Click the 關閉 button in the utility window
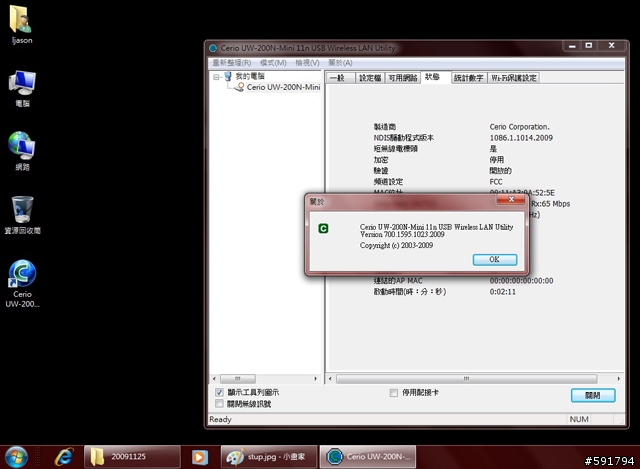Image resolution: width=640 pixels, height=469 pixels. tap(593, 395)
